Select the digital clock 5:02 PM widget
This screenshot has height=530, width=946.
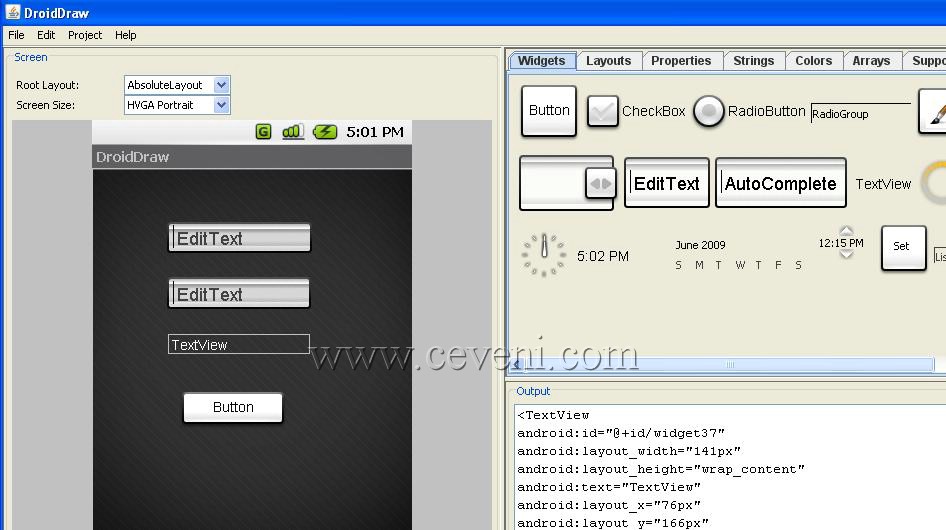[603, 257]
